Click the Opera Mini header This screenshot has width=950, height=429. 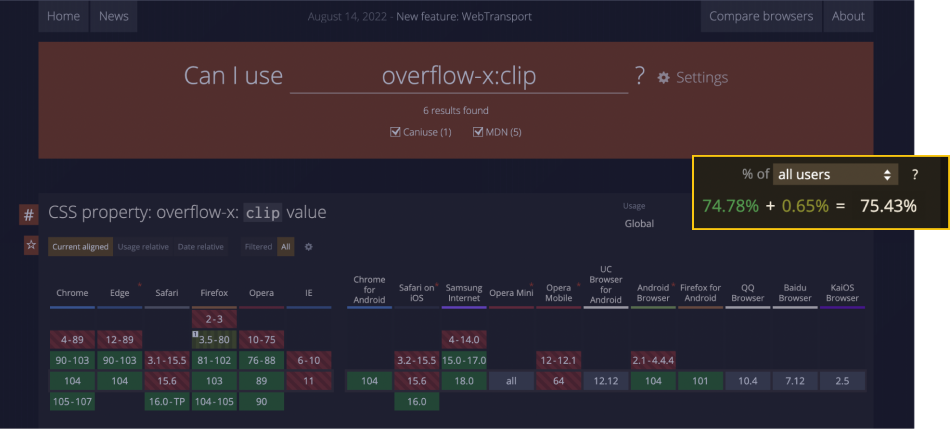point(511,293)
